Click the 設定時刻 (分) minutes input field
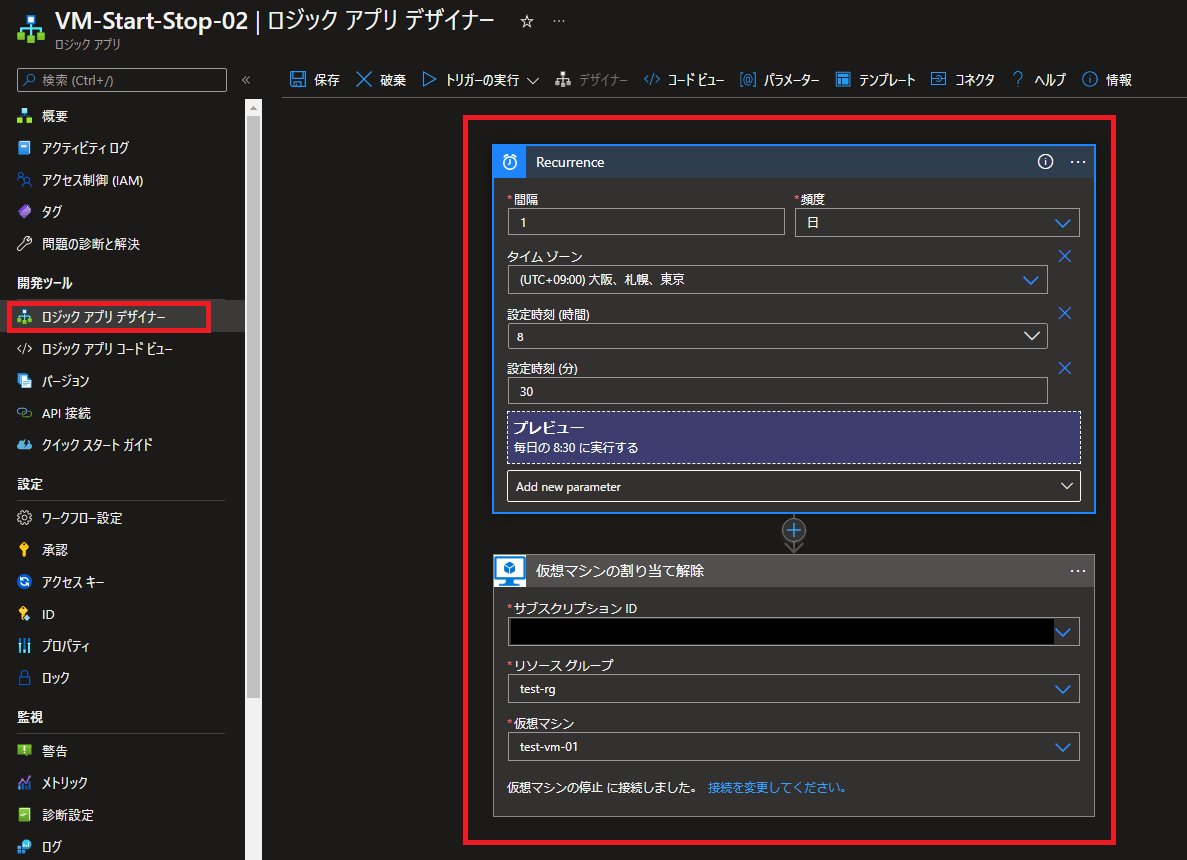1187x860 pixels. (x=777, y=391)
